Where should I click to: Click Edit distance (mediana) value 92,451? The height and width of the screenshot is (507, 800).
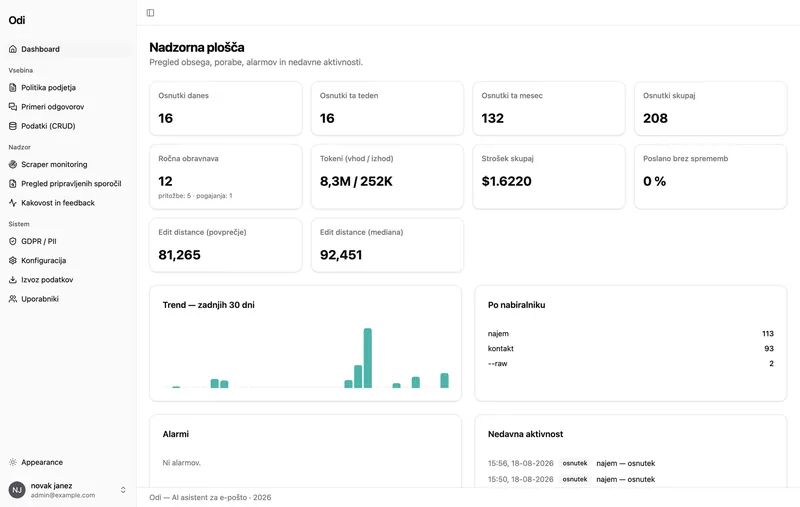tap(341, 255)
